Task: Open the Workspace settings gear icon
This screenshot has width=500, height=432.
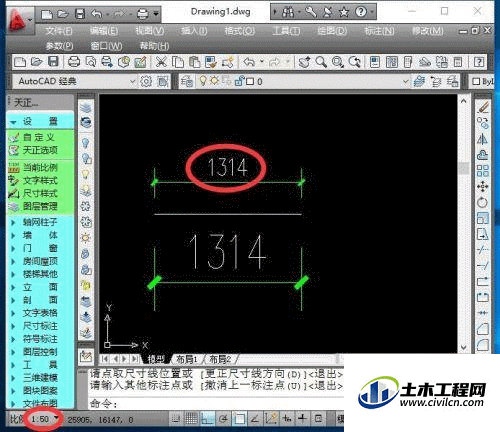Action: click(146, 81)
